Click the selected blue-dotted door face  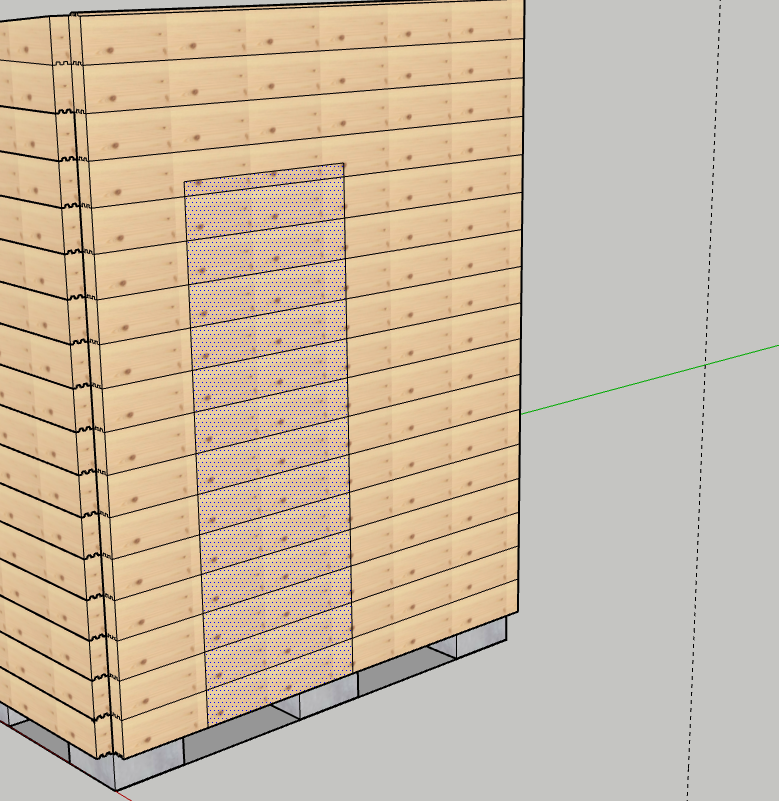click(270, 440)
